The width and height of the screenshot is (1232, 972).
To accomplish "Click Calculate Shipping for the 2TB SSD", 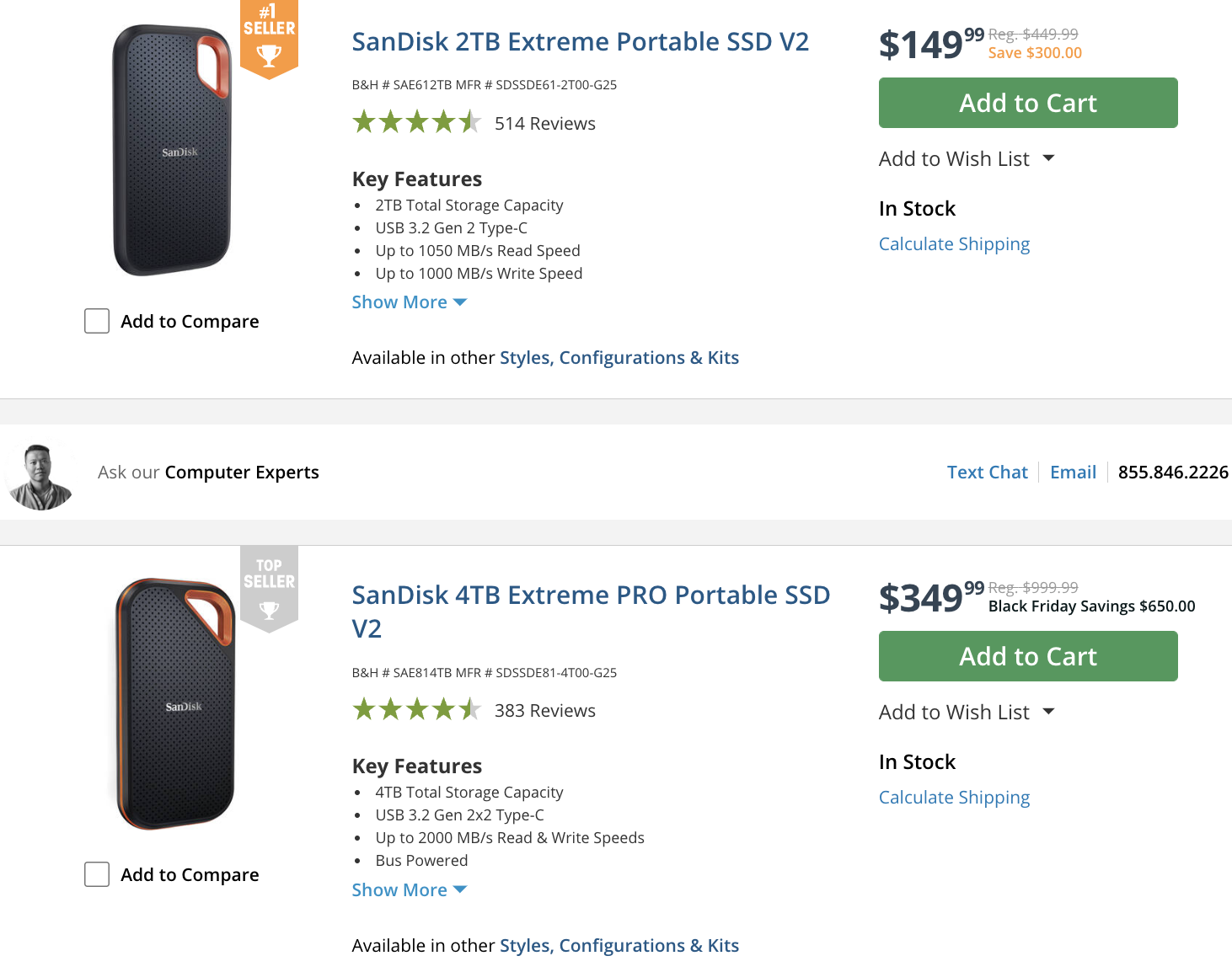I will [x=954, y=244].
